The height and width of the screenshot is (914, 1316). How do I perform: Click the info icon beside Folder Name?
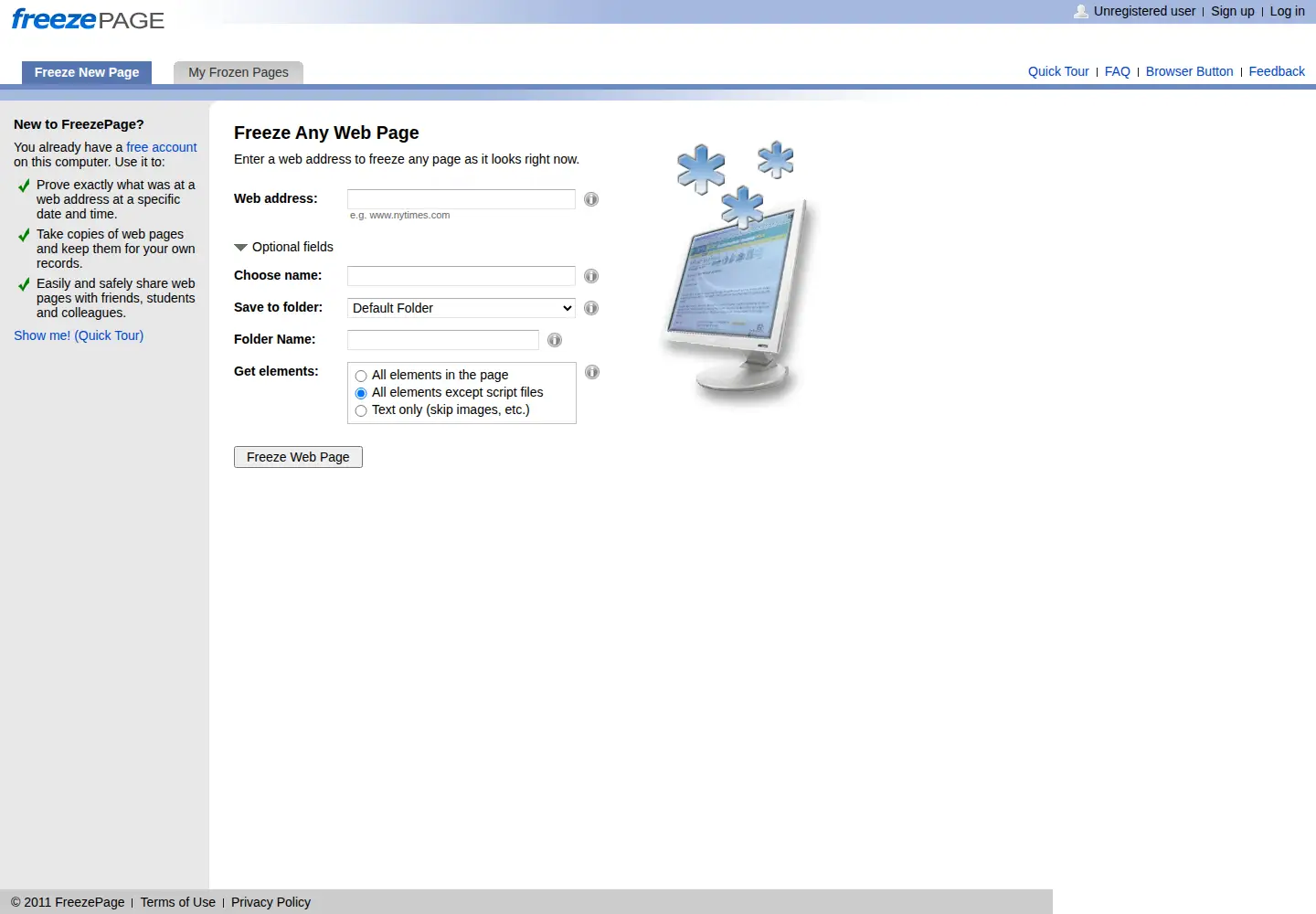[555, 340]
